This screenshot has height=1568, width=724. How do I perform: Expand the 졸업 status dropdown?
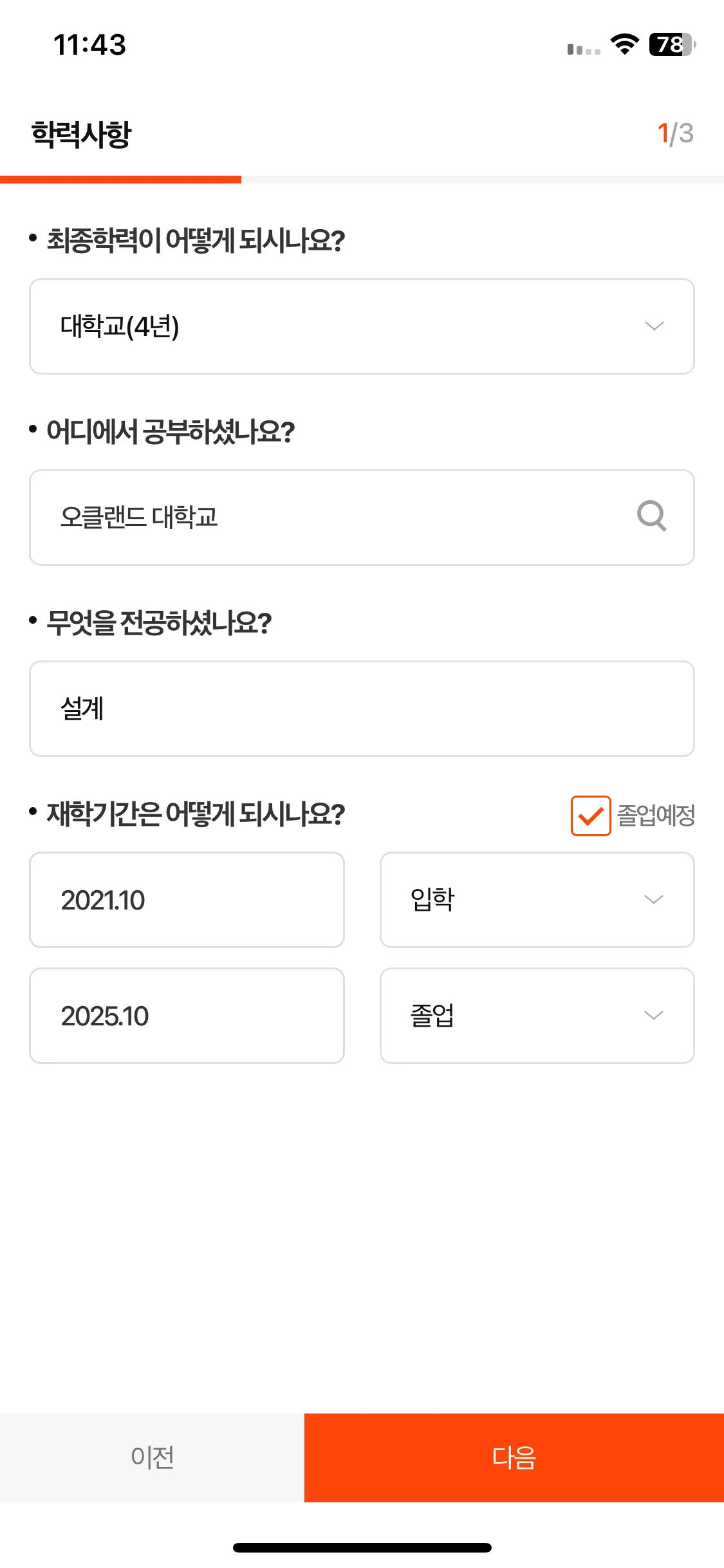pos(537,1016)
